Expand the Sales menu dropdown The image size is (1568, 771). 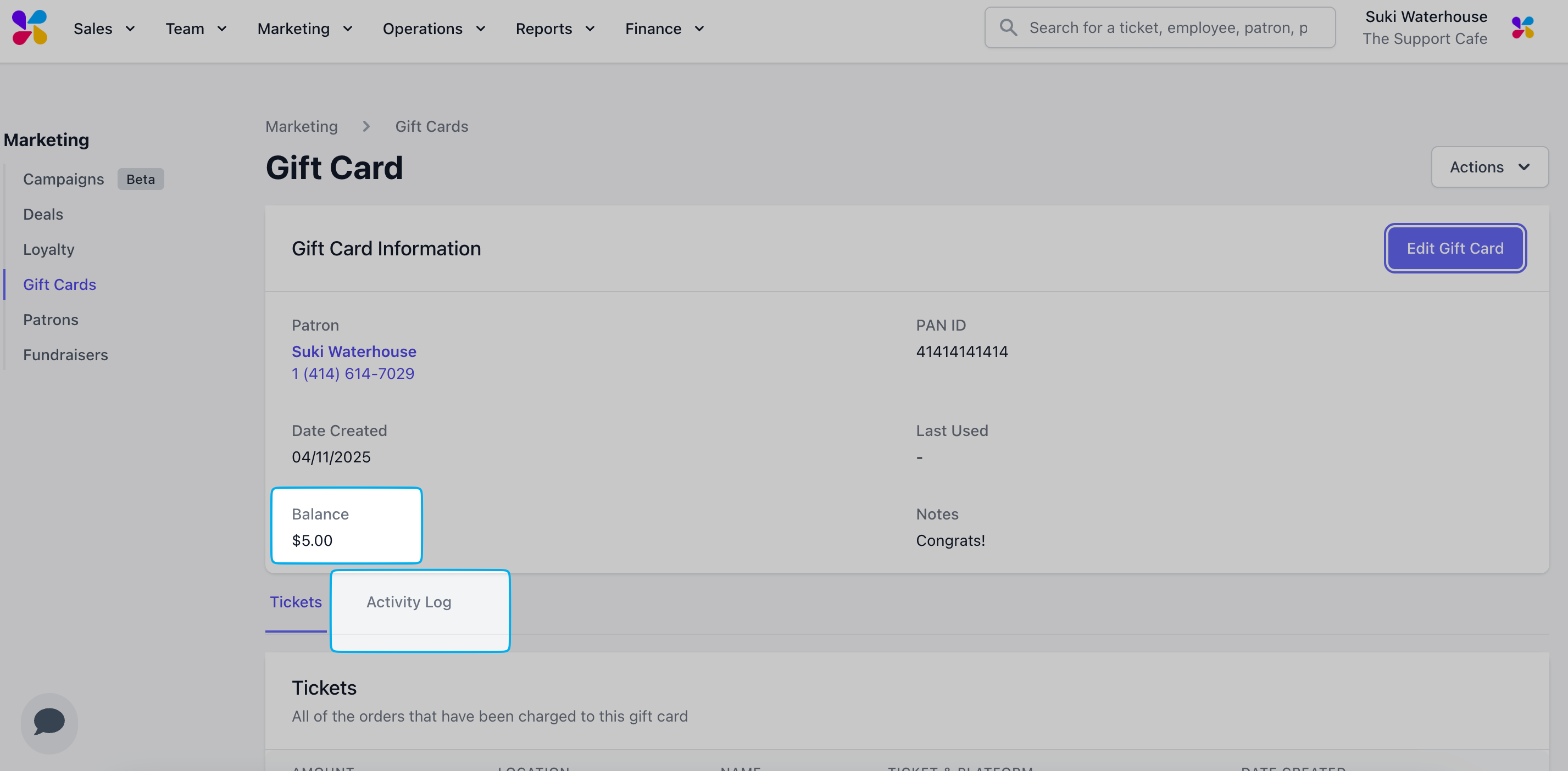coord(104,29)
